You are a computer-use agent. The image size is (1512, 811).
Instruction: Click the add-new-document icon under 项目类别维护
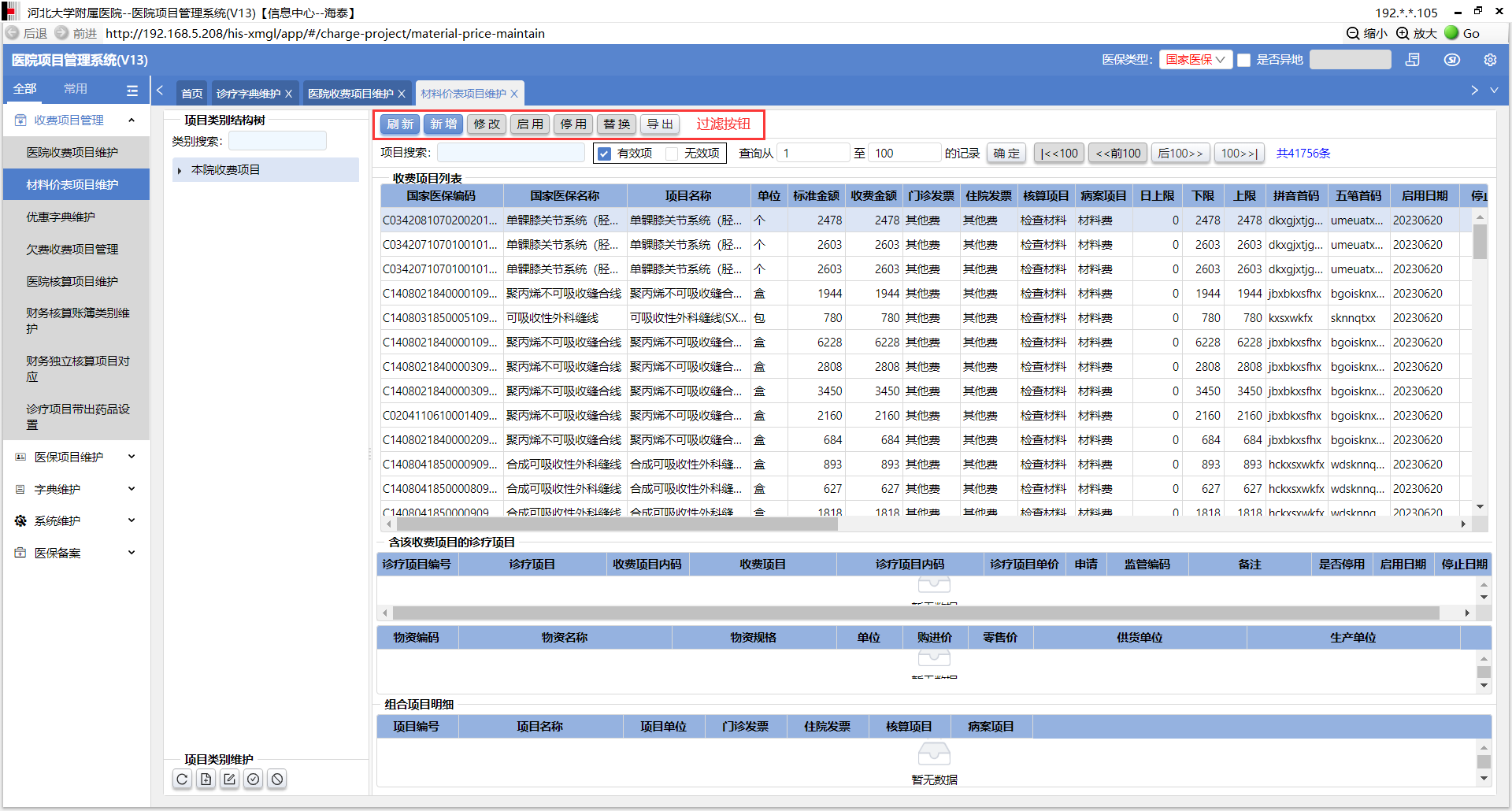click(206, 779)
